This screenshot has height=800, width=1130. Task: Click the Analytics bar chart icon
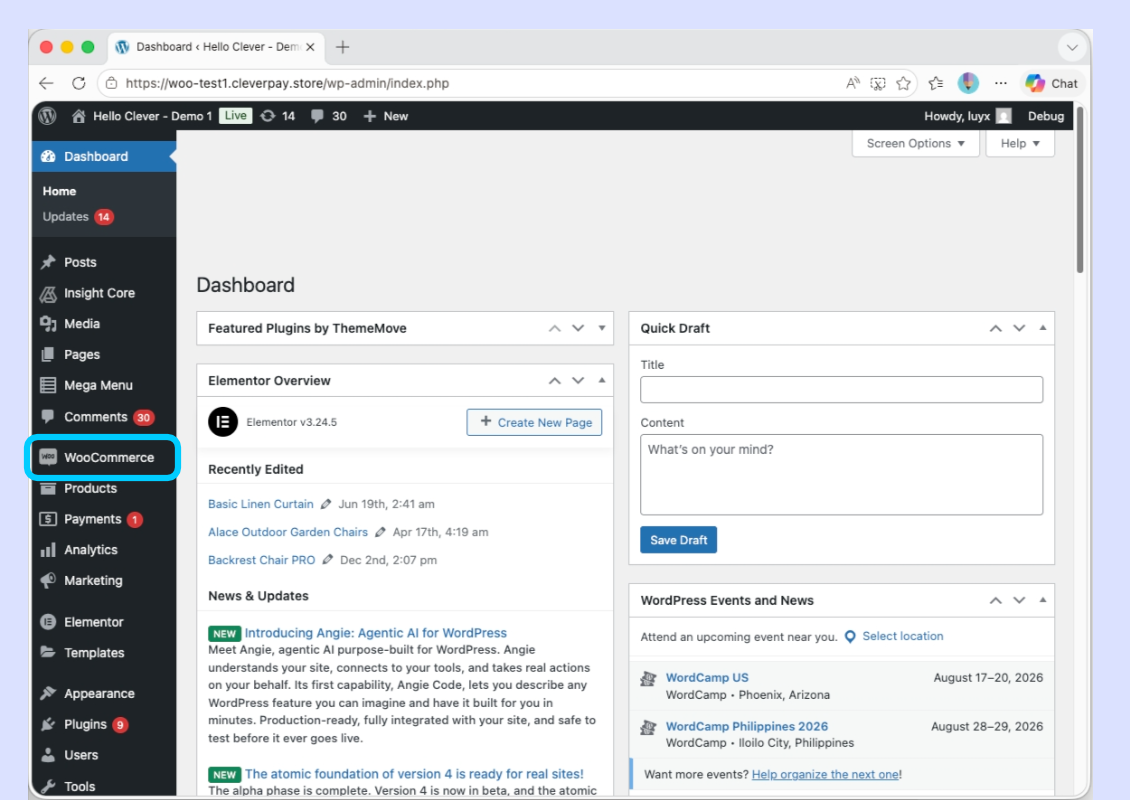pos(48,550)
